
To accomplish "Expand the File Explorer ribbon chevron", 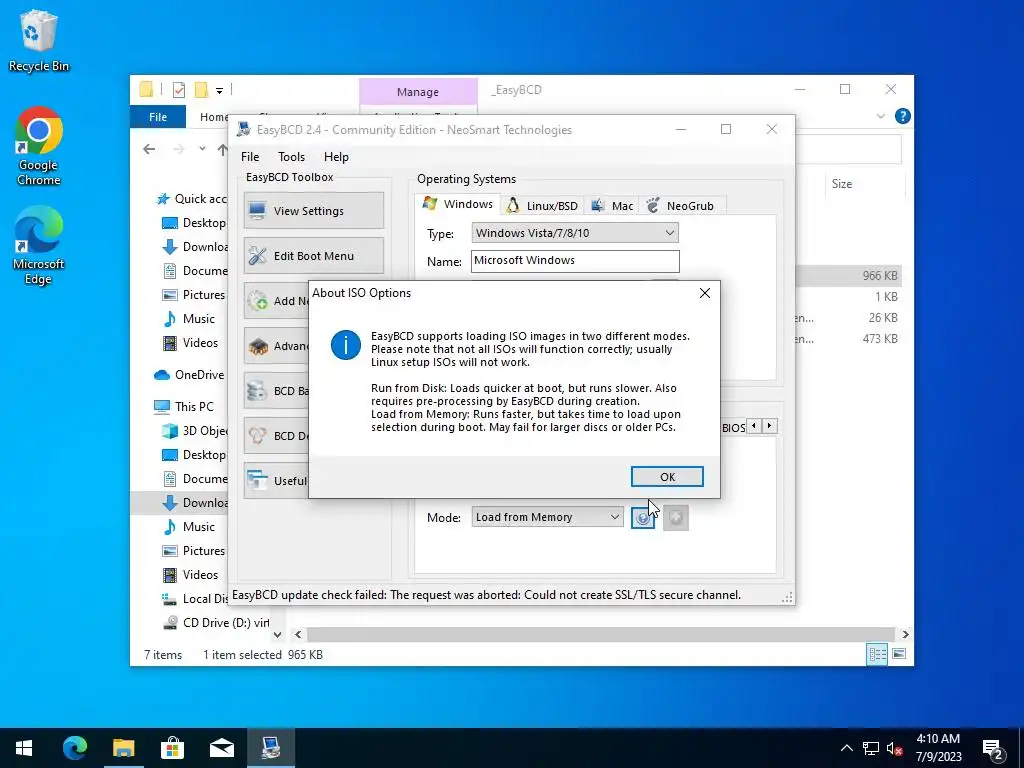I will 880,116.
